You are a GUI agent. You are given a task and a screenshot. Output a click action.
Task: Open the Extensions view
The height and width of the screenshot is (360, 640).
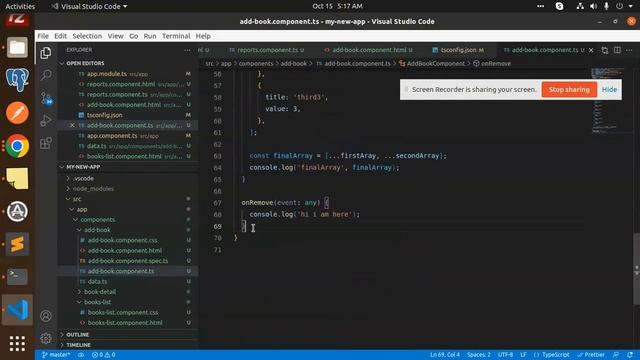coord(46,143)
